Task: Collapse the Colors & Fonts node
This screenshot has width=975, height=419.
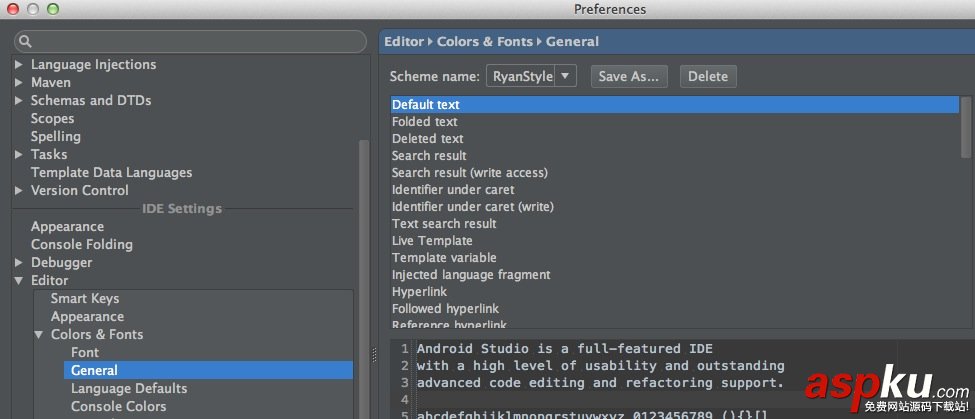Action: point(39,335)
